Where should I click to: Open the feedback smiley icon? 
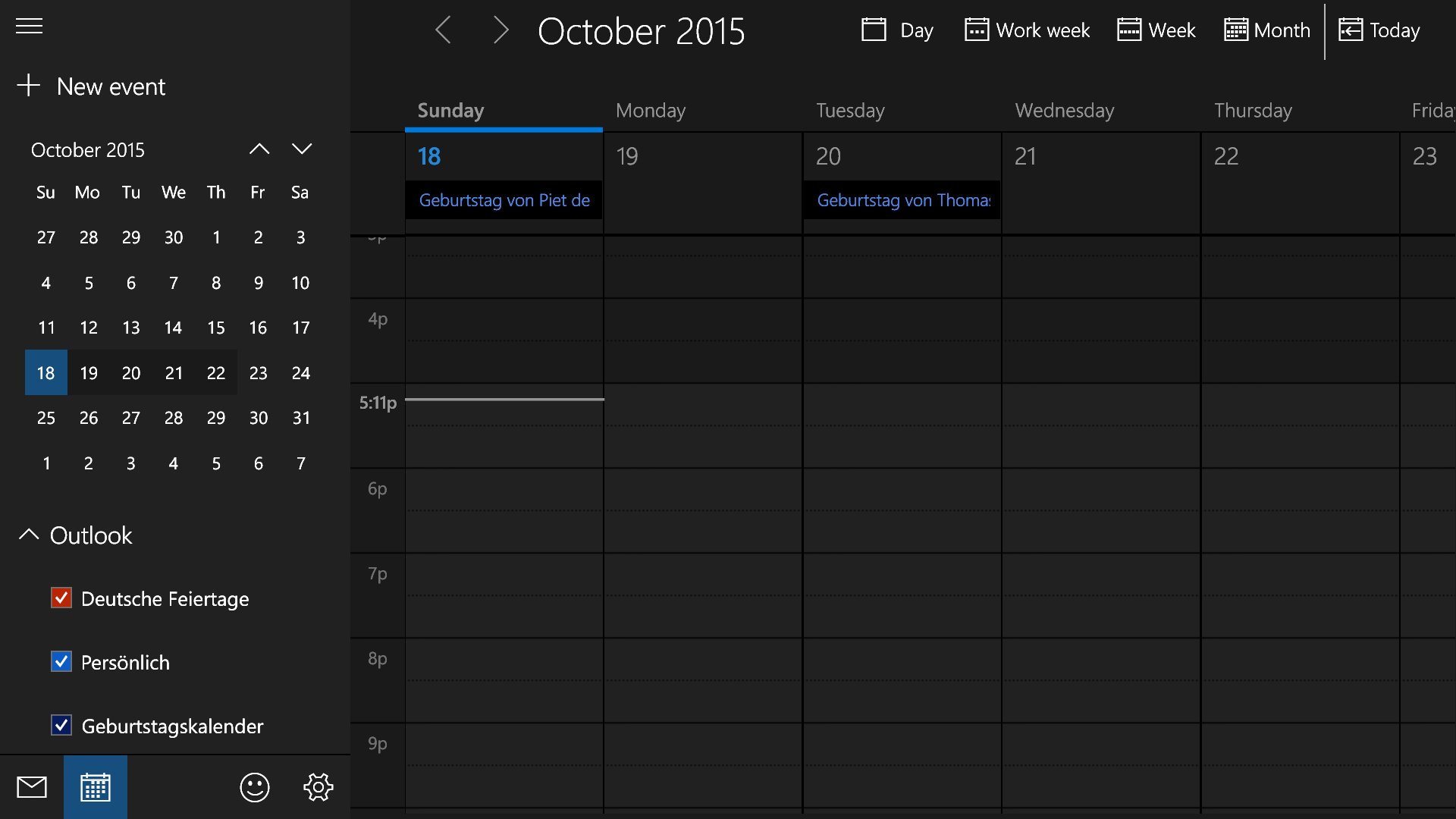tap(255, 787)
